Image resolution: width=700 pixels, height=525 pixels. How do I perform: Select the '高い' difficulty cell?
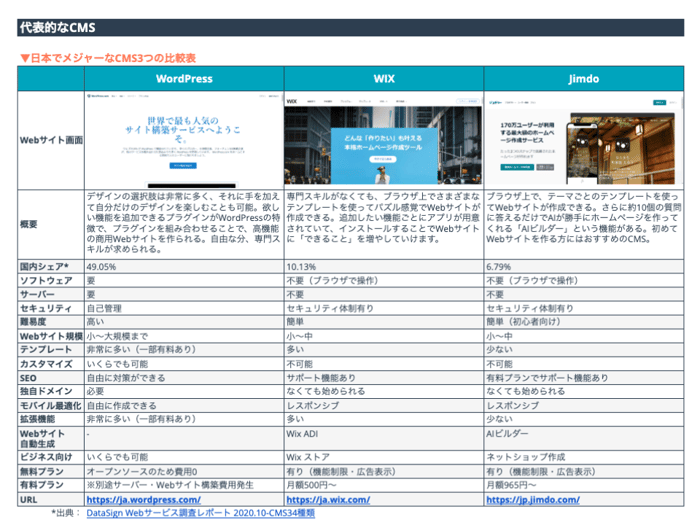click(x=95, y=321)
